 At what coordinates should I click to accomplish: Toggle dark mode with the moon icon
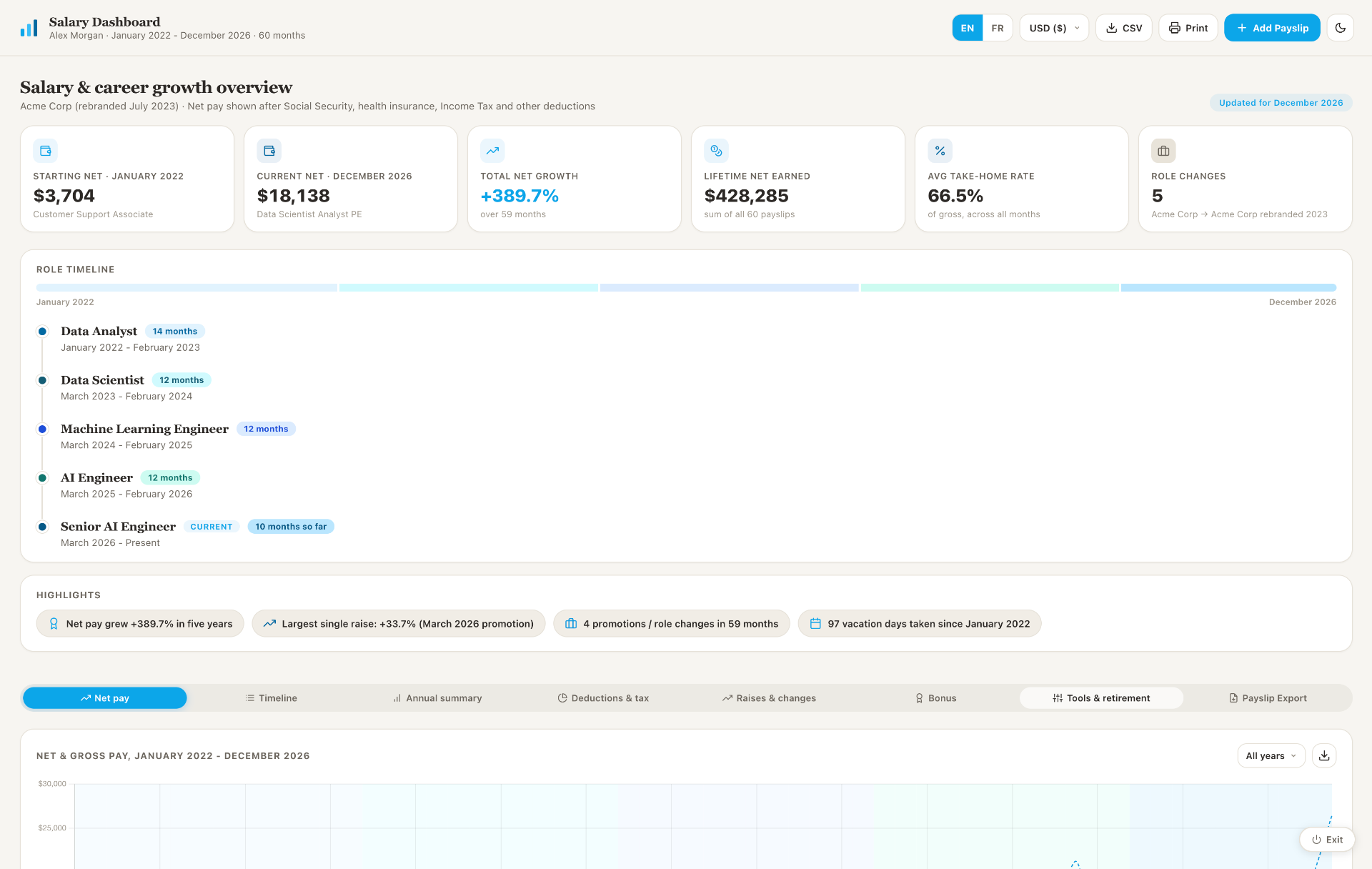click(1340, 28)
